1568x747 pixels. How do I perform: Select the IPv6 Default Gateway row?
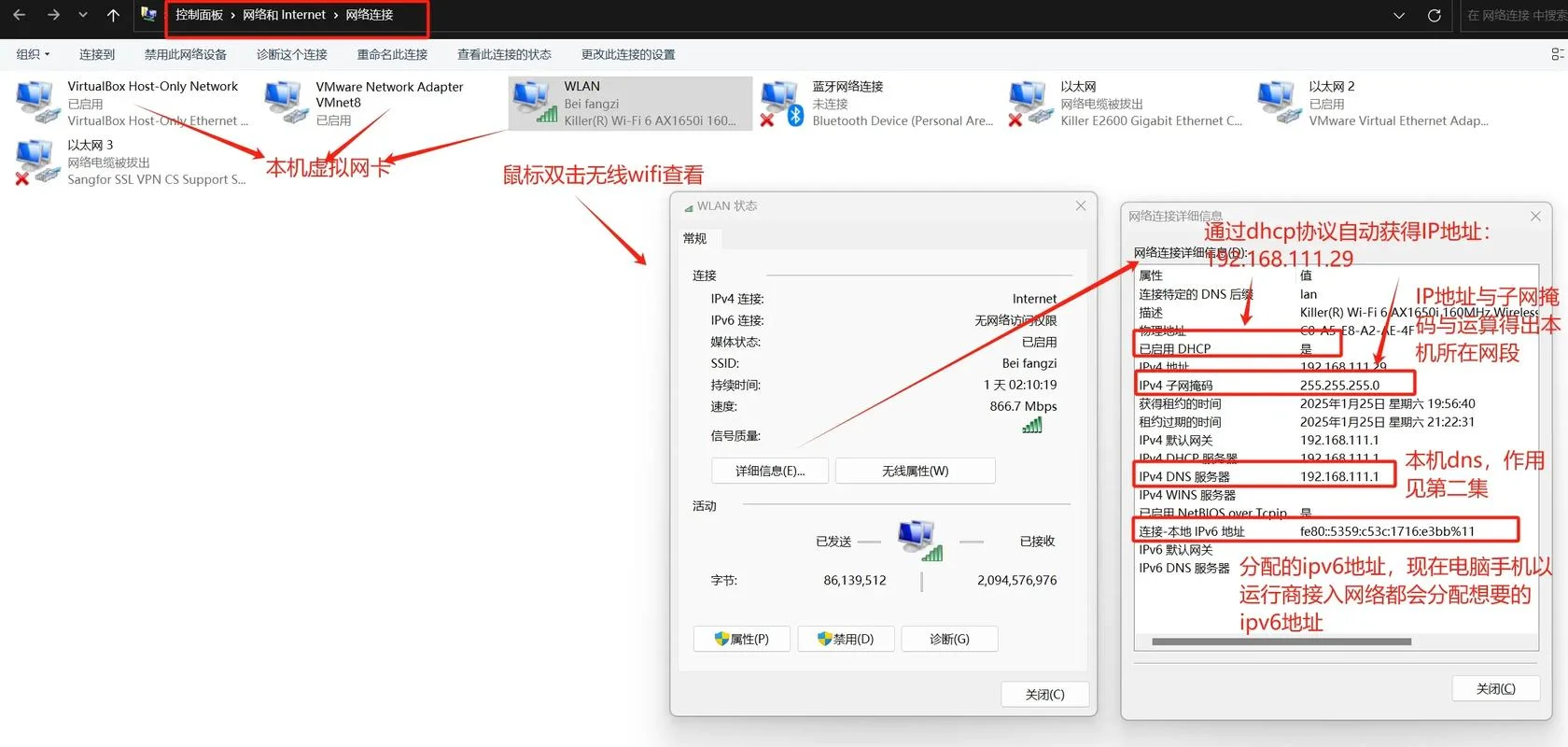click(x=1337, y=550)
